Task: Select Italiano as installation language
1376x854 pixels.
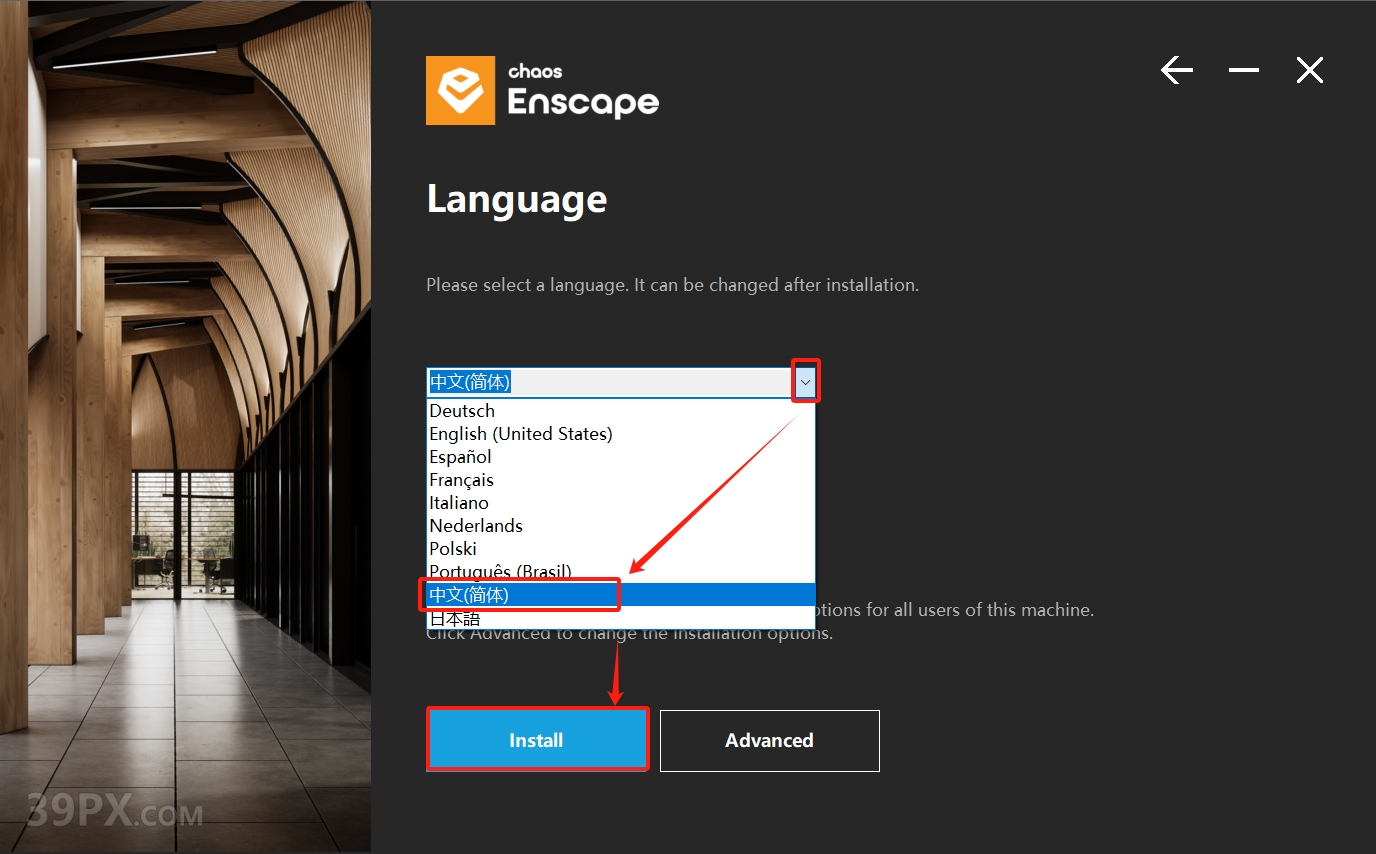Action: point(459,502)
